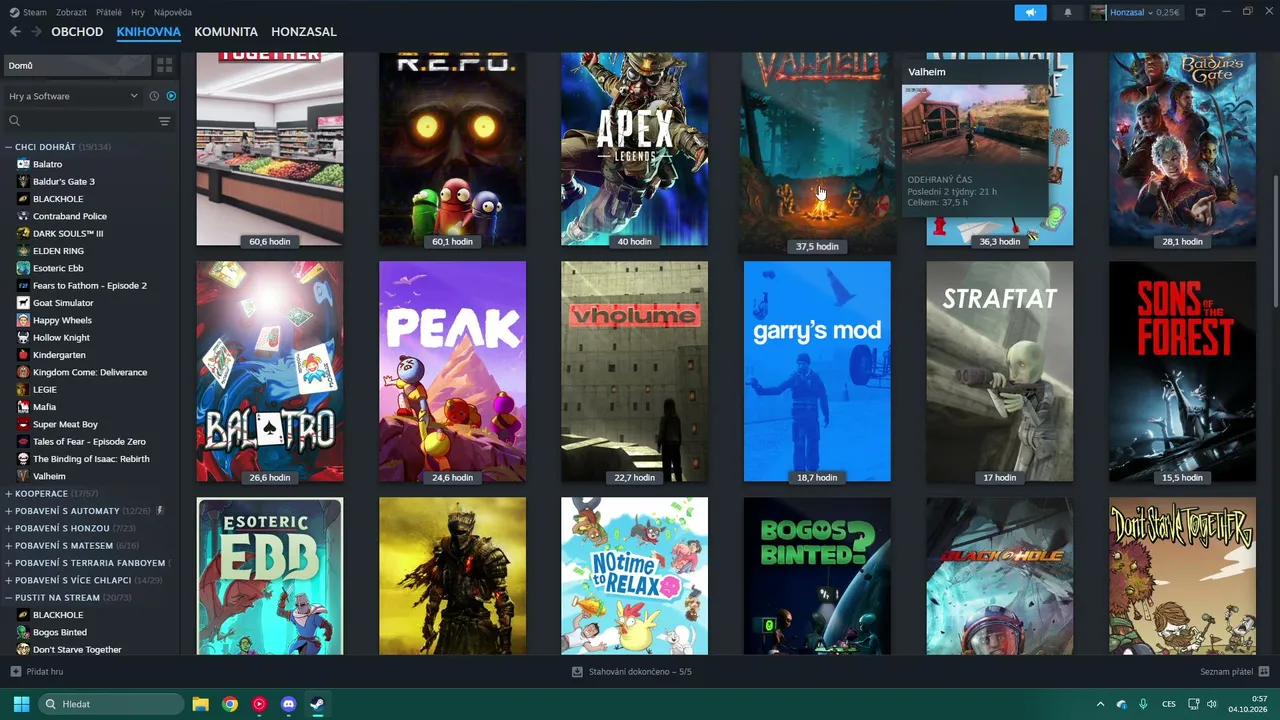The height and width of the screenshot is (720, 1280).
Task: Select Kingdom Come: Deliverance in sidebar
Action: click(92, 372)
